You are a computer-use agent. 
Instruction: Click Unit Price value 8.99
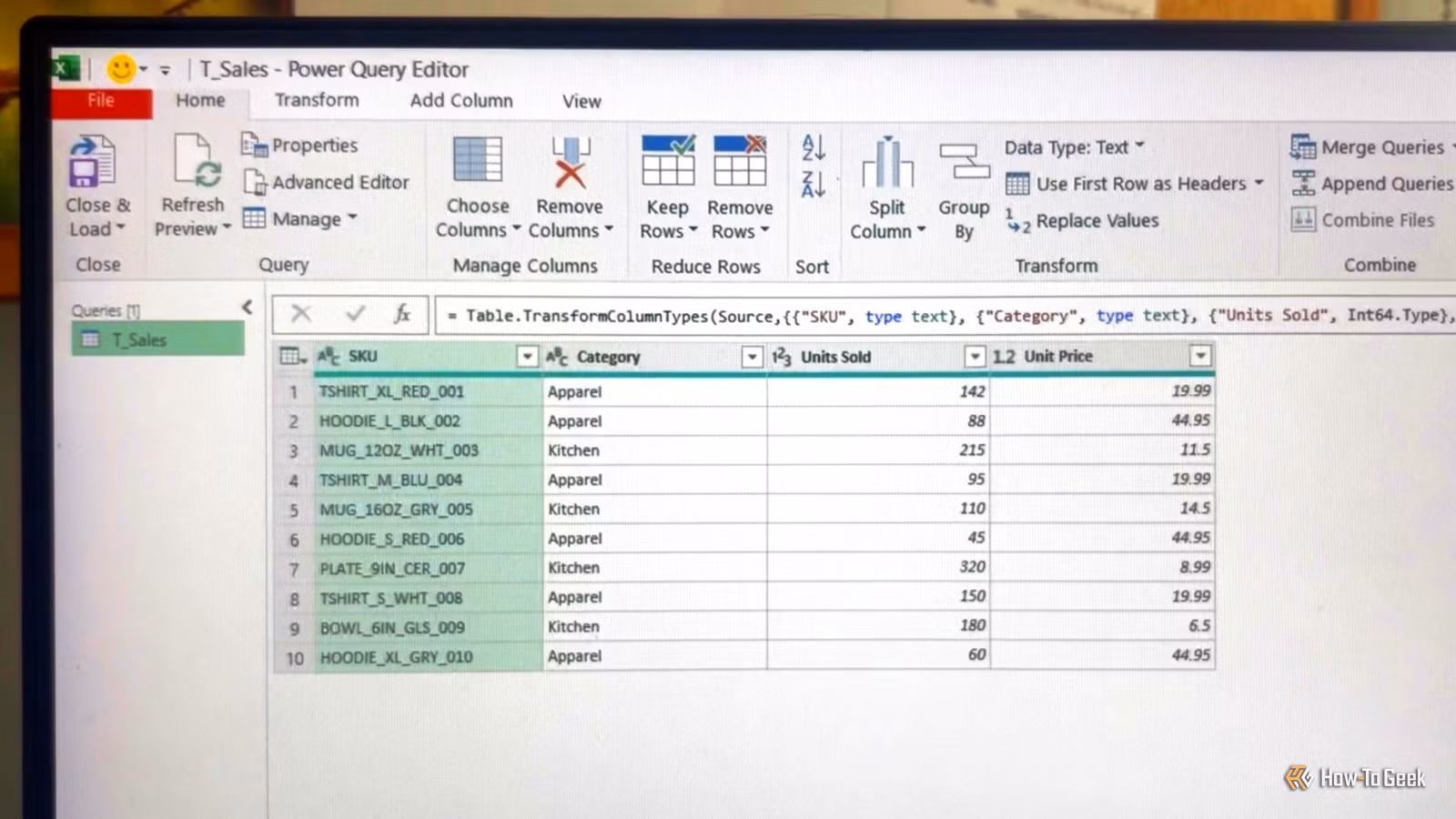click(1102, 567)
